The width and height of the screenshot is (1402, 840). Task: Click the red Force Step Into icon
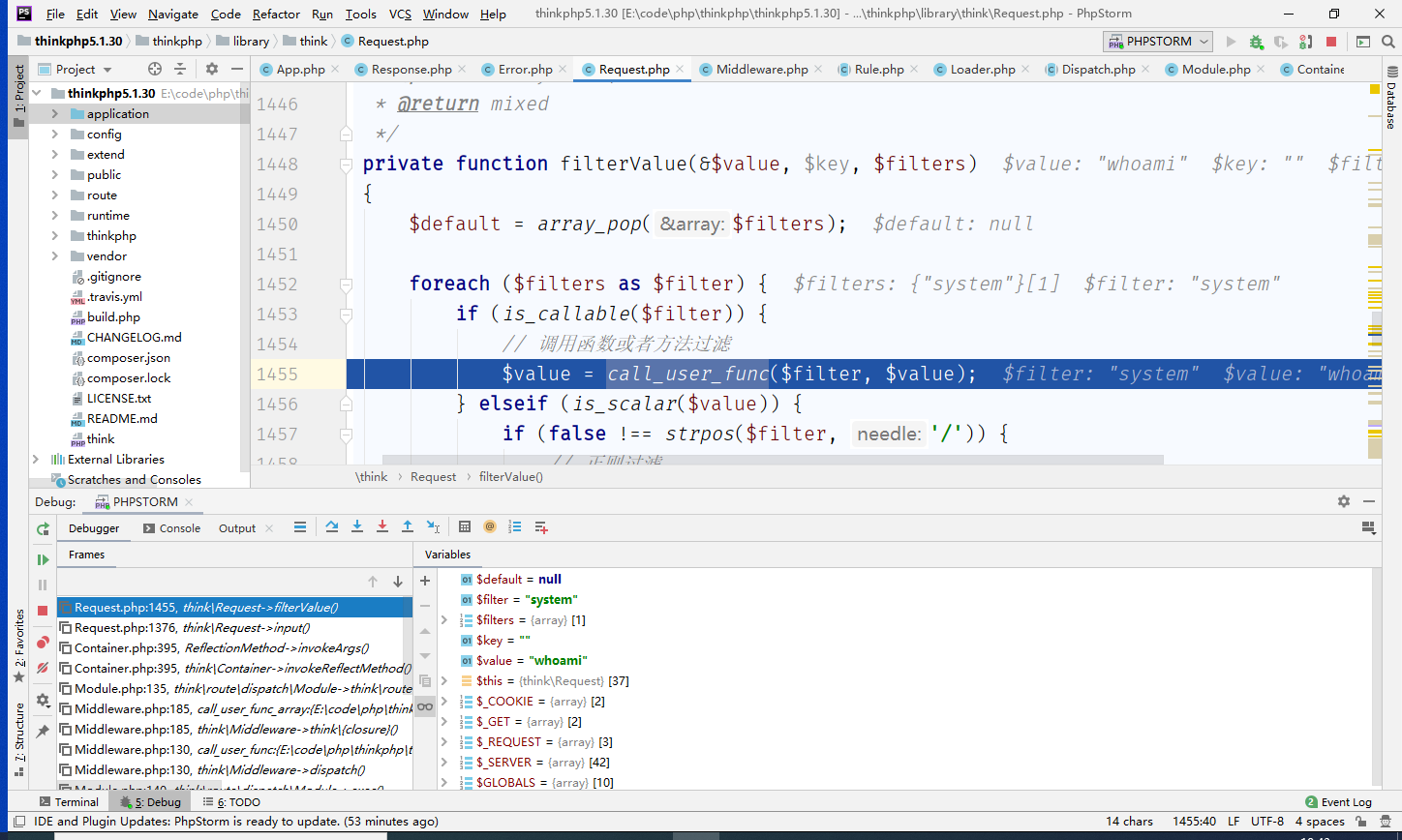[382, 527]
